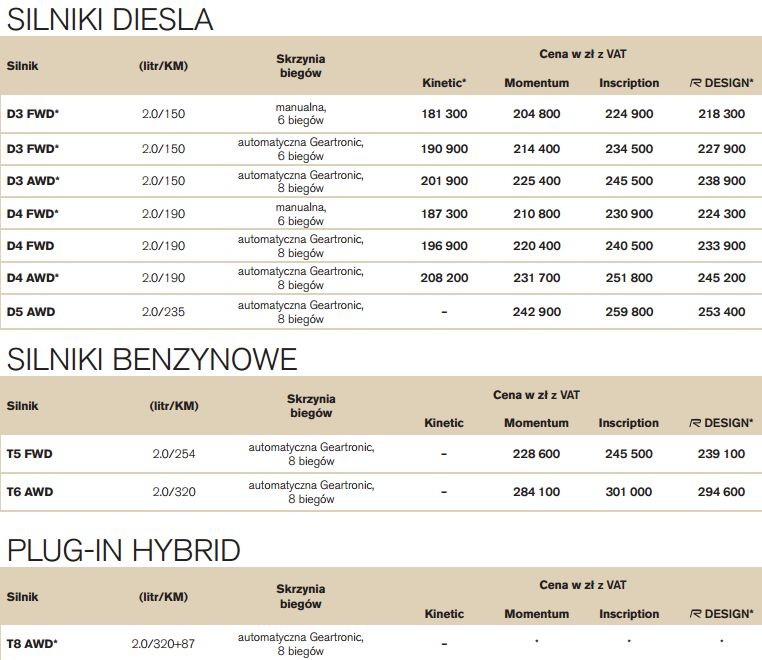Click the 284 100 Momentum price
Screen dimensions: 762x660
click(536, 492)
